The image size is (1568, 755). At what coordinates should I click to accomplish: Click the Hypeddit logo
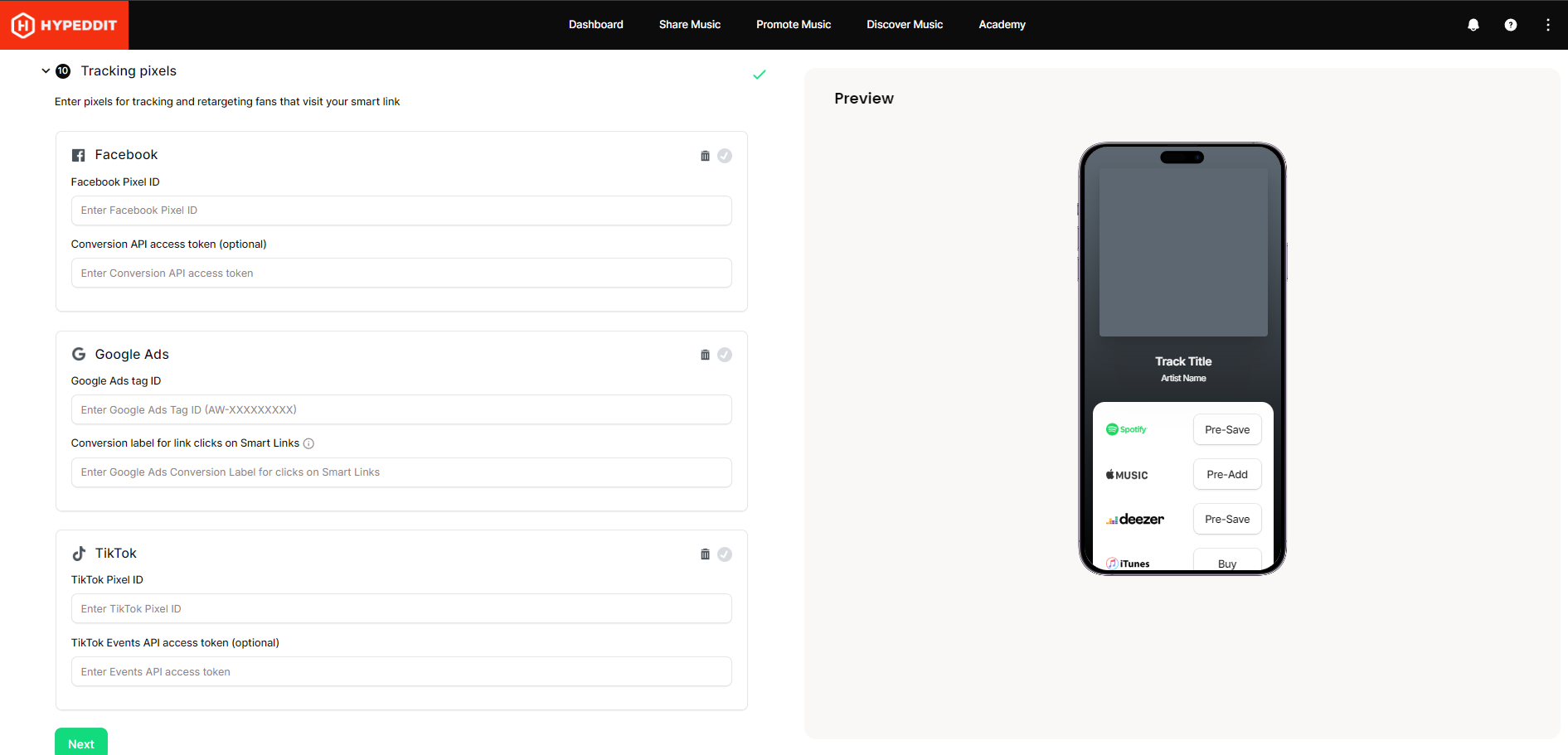[x=64, y=25]
